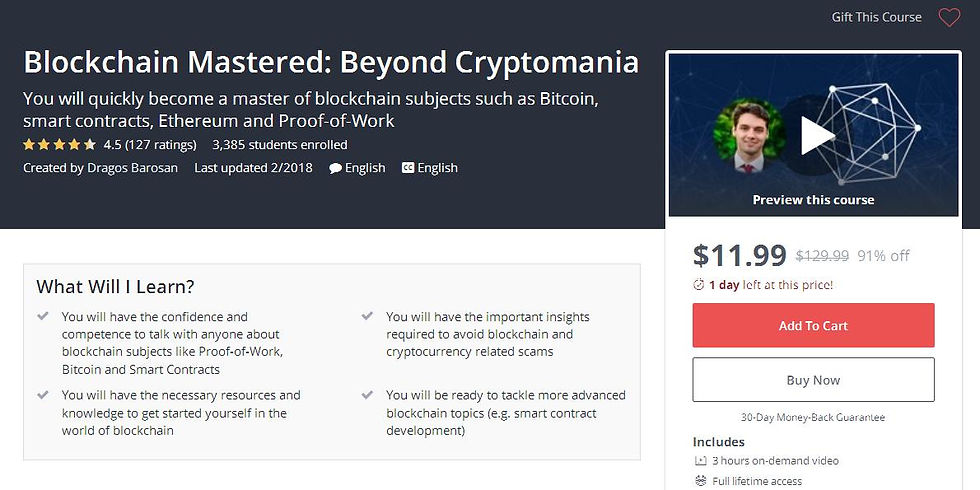Add the course to cart

point(813,326)
